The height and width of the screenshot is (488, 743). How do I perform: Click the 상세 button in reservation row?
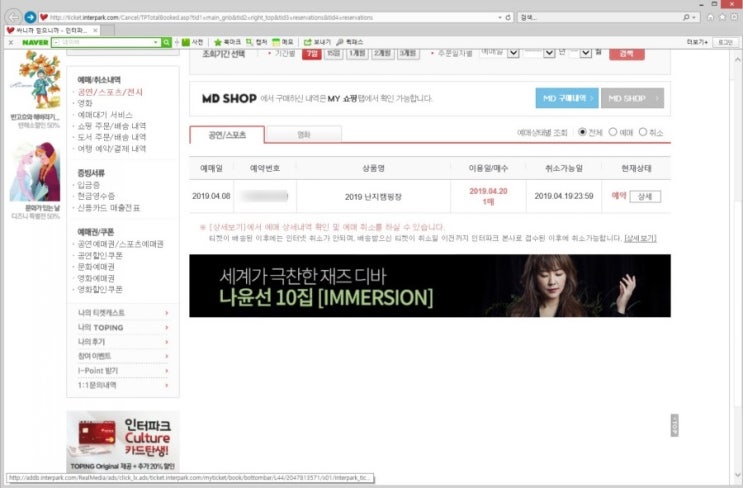click(x=645, y=197)
